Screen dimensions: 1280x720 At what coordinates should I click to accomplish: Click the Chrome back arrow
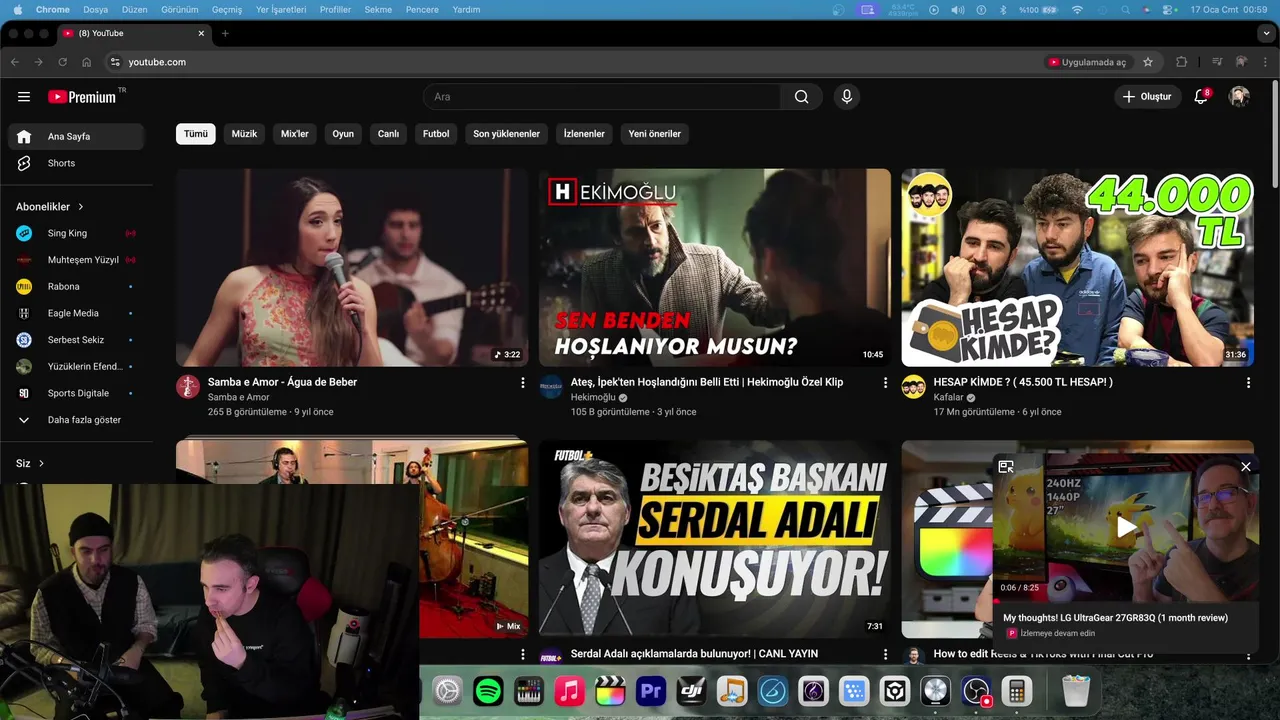15,62
